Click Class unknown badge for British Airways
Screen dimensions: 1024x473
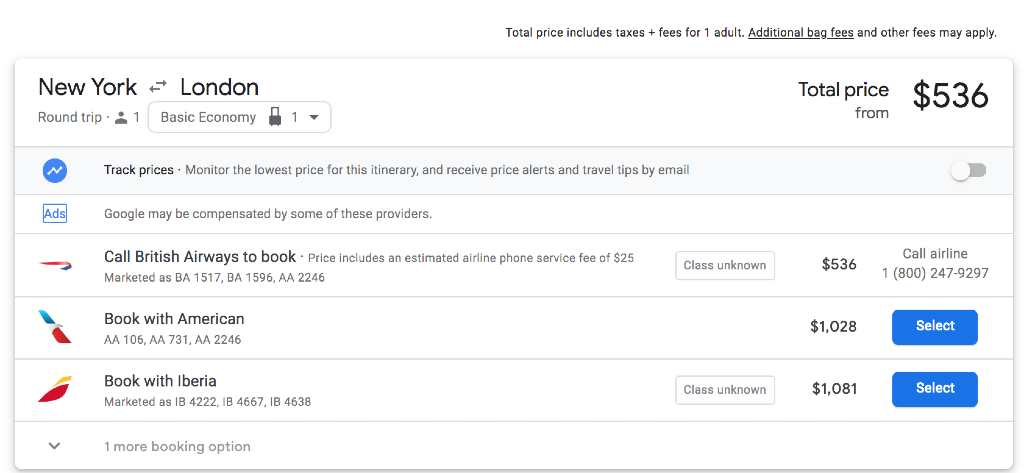point(725,265)
